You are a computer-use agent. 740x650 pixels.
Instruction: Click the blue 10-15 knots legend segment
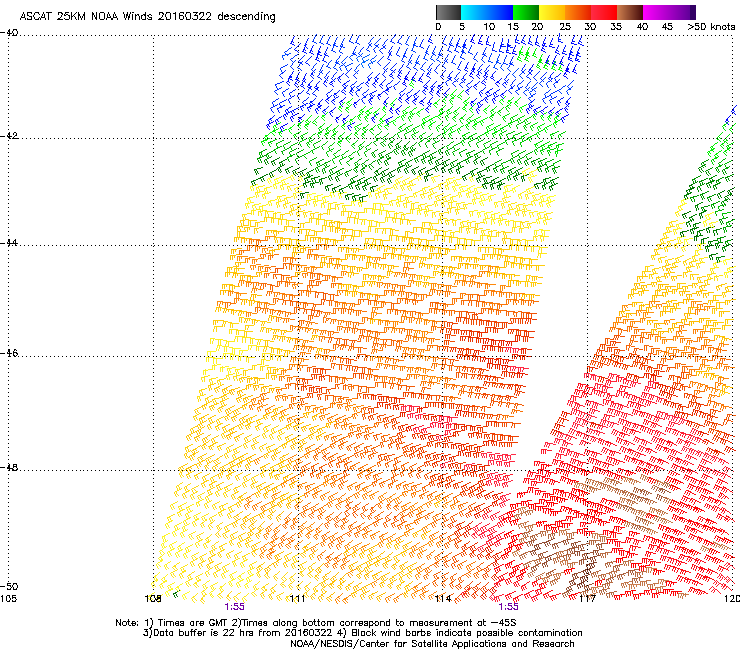[x=500, y=12]
